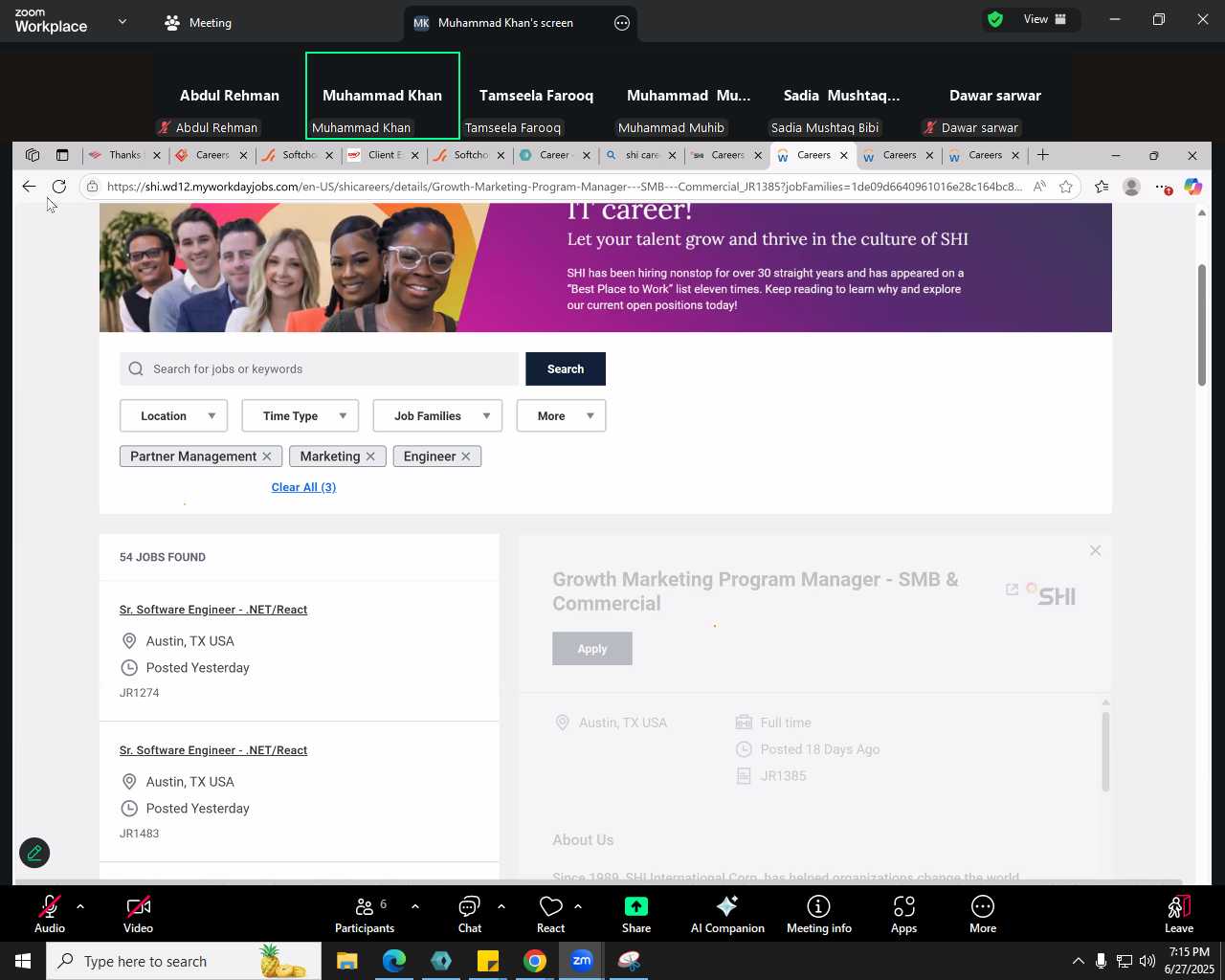Viewport: 1225px width, 980px height.
Task: Open Sr. Software Engineer job JR1483
Action: tap(213, 750)
